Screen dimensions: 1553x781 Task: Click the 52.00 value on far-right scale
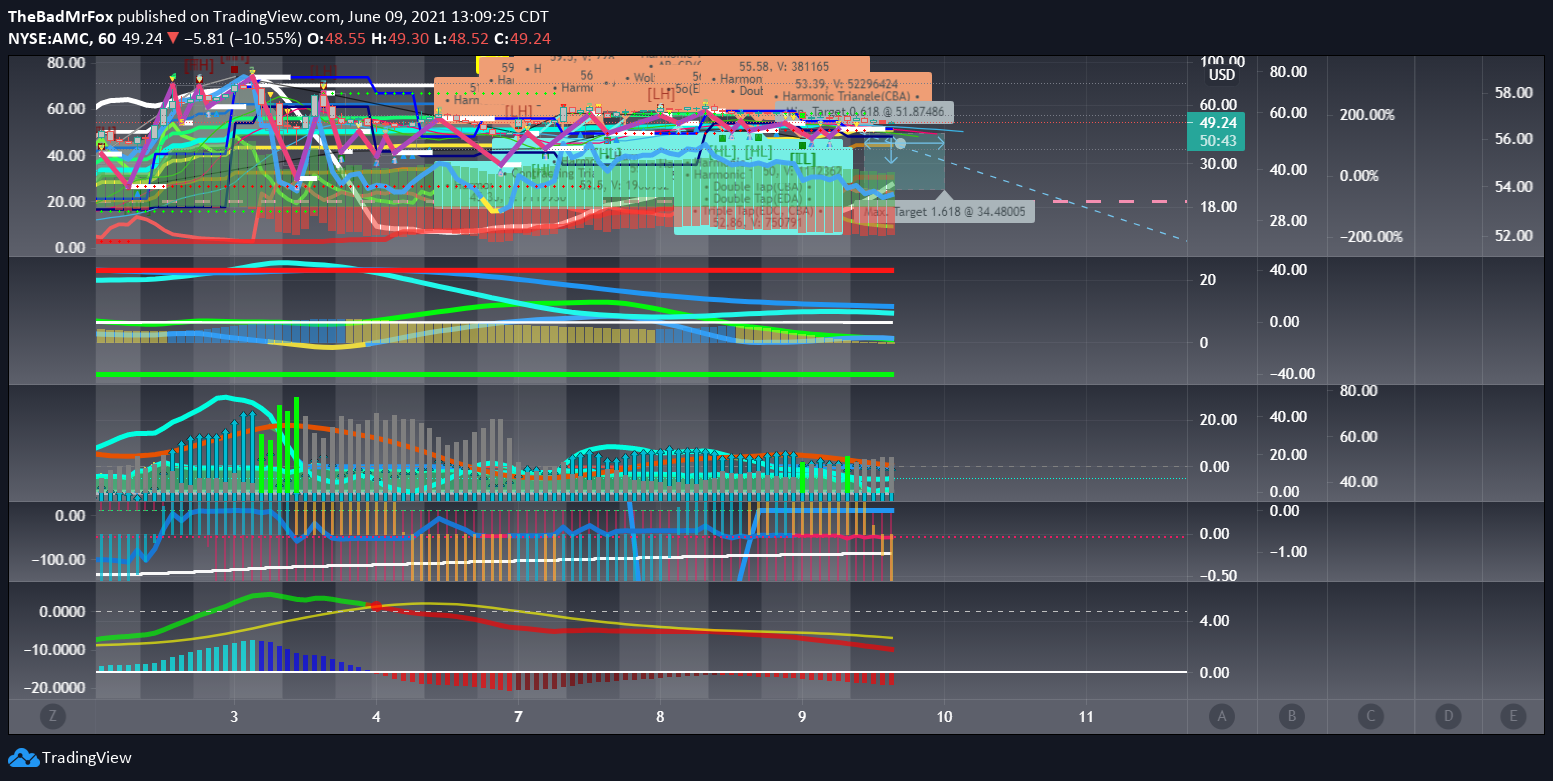coord(1513,236)
